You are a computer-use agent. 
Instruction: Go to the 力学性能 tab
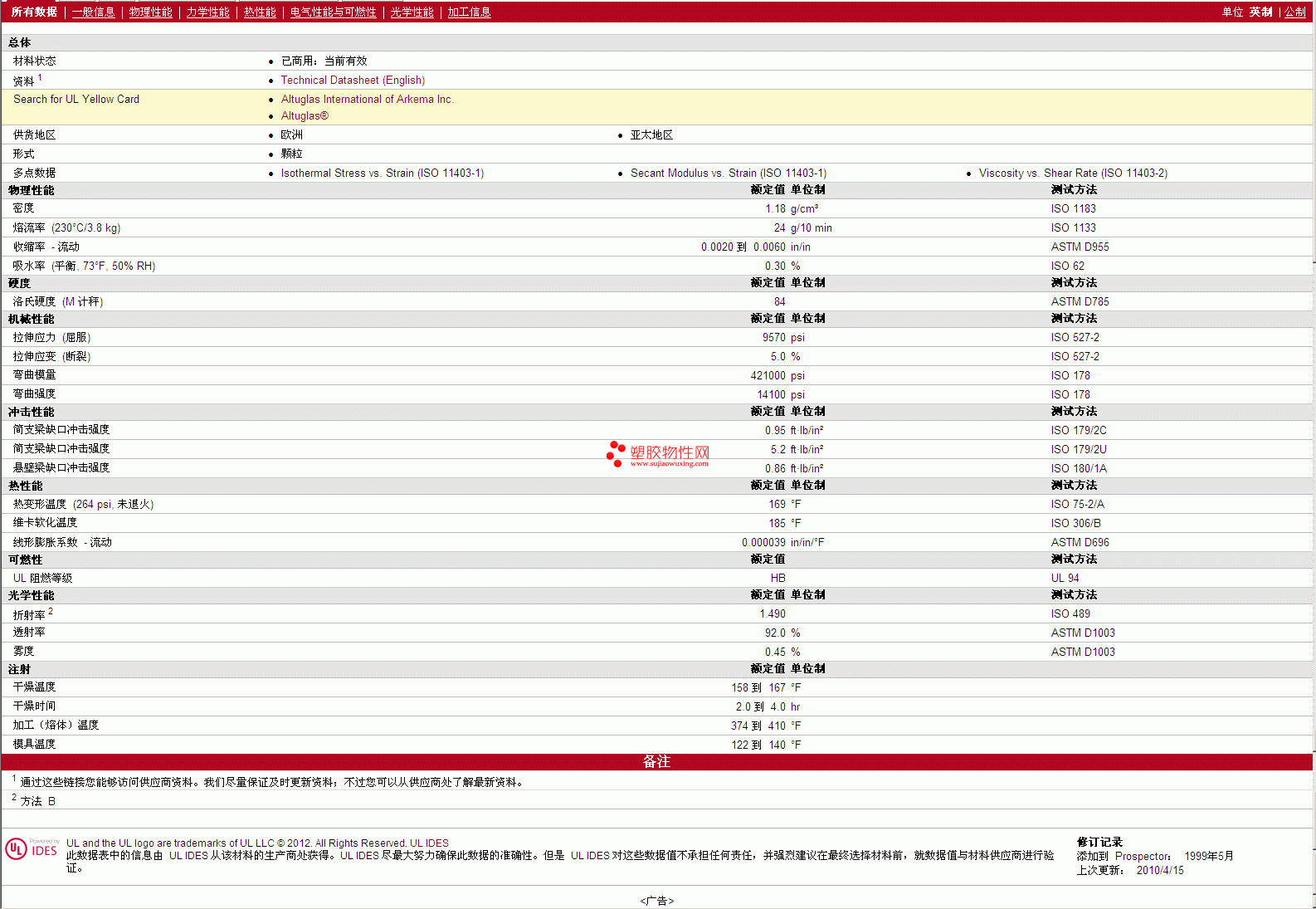click(207, 12)
